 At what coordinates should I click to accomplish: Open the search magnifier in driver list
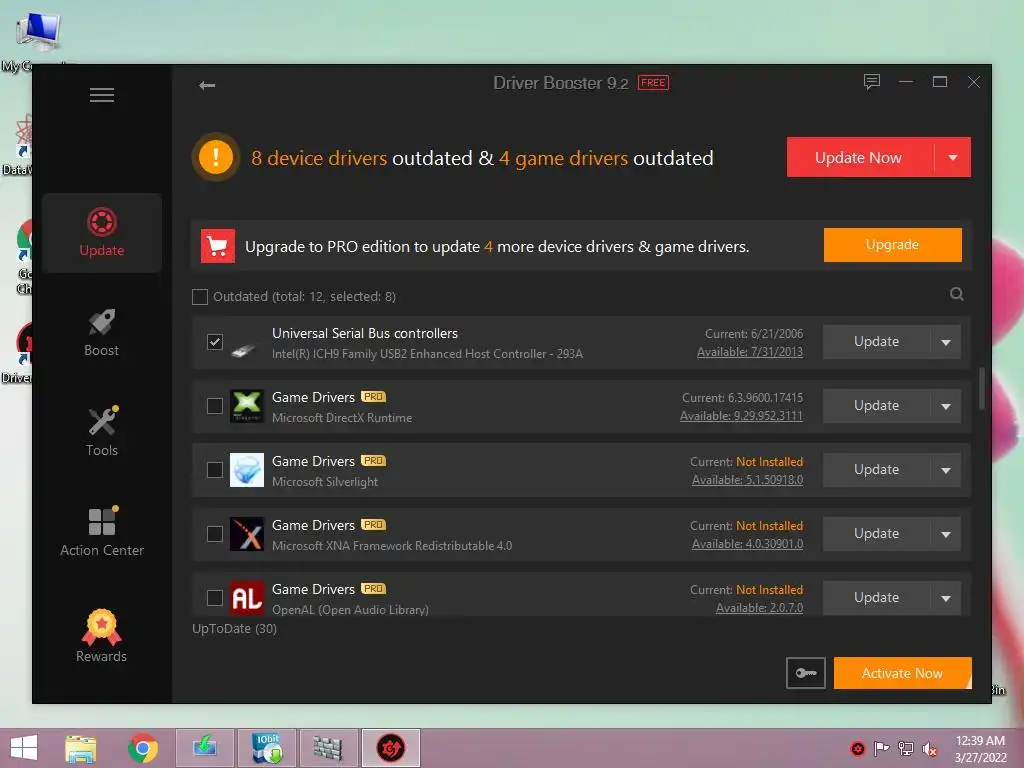[957, 294]
